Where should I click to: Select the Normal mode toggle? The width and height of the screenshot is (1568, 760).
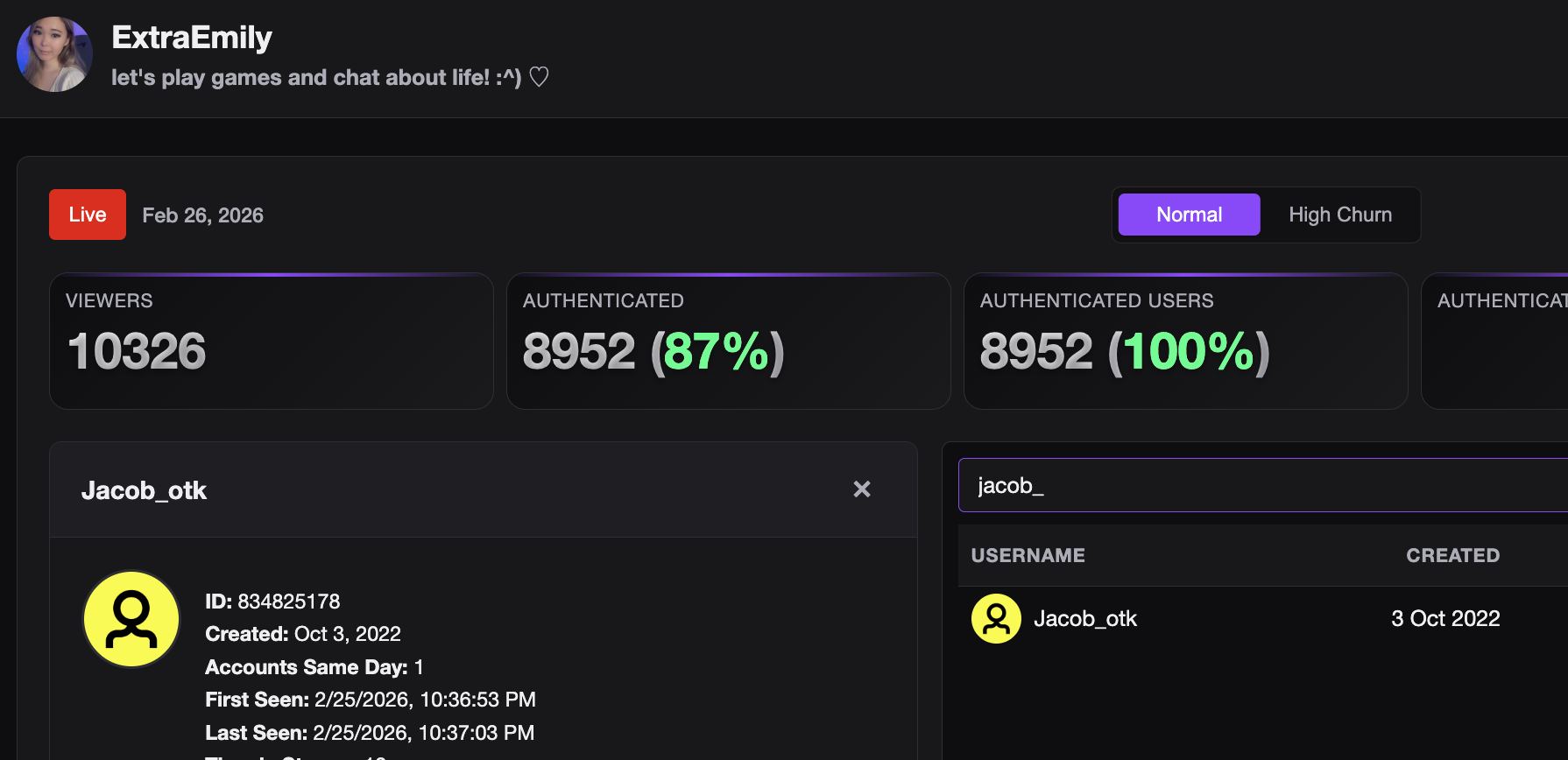pos(1189,215)
